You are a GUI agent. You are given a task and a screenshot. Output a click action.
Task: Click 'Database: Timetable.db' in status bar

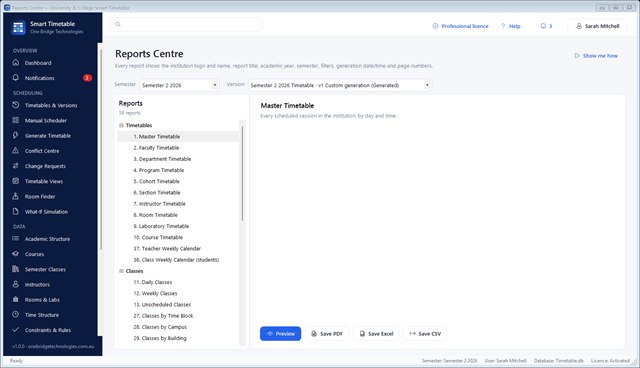pos(558,361)
